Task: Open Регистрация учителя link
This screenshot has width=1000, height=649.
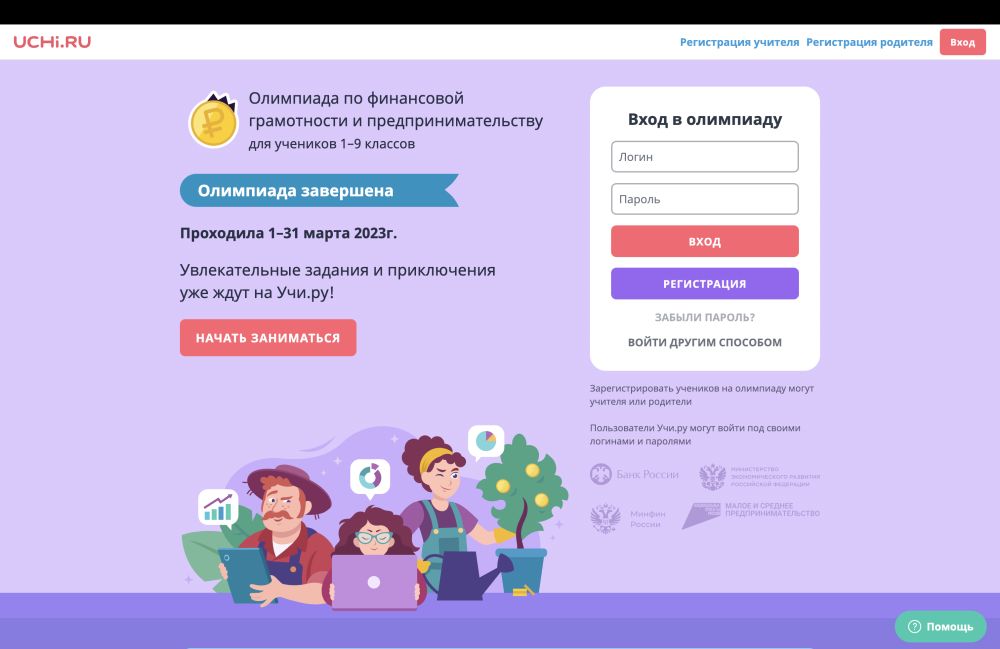Action: tap(739, 42)
